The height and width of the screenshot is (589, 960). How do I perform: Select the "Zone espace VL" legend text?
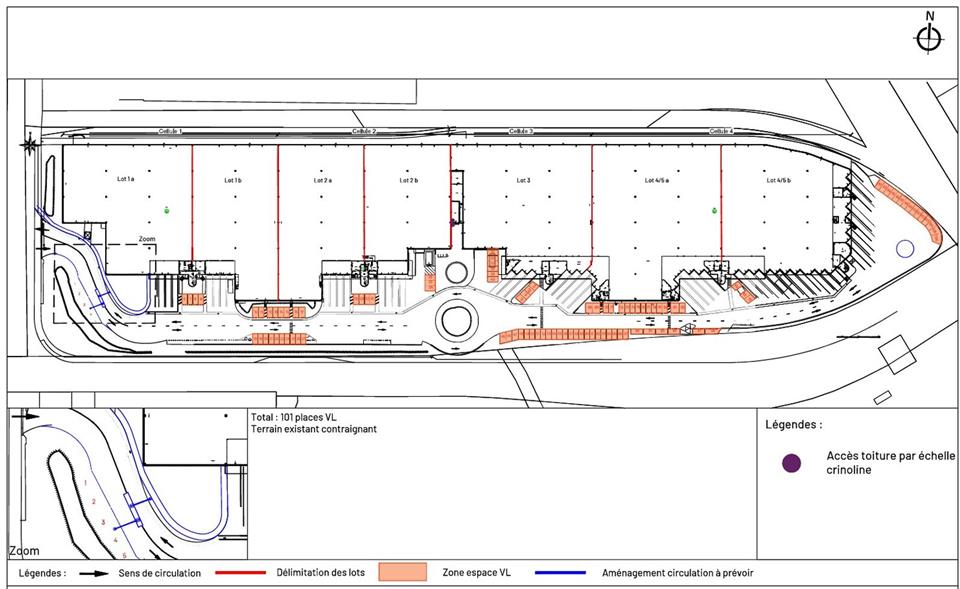476,573
